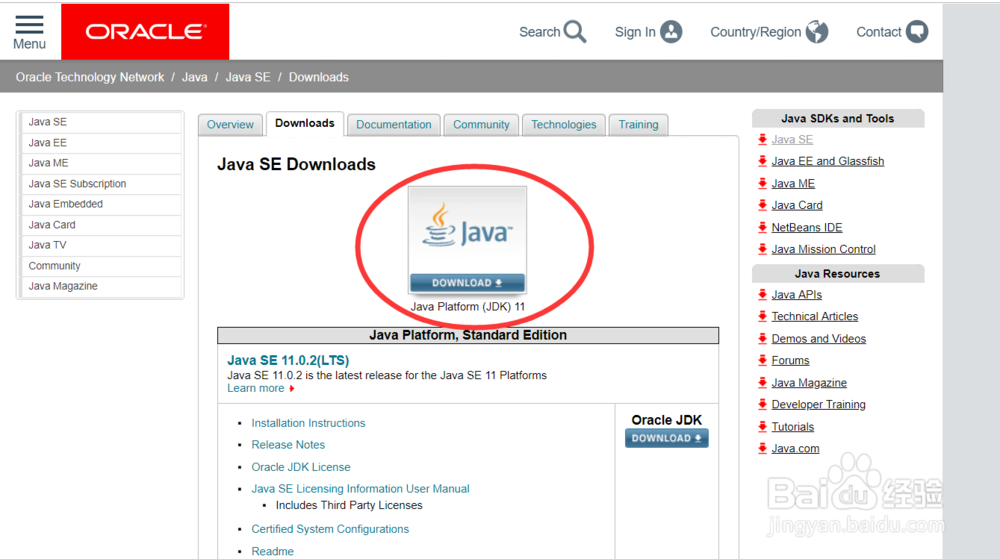Image resolution: width=1000 pixels, height=559 pixels.
Task: Open the Java.com link
Action: point(795,448)
